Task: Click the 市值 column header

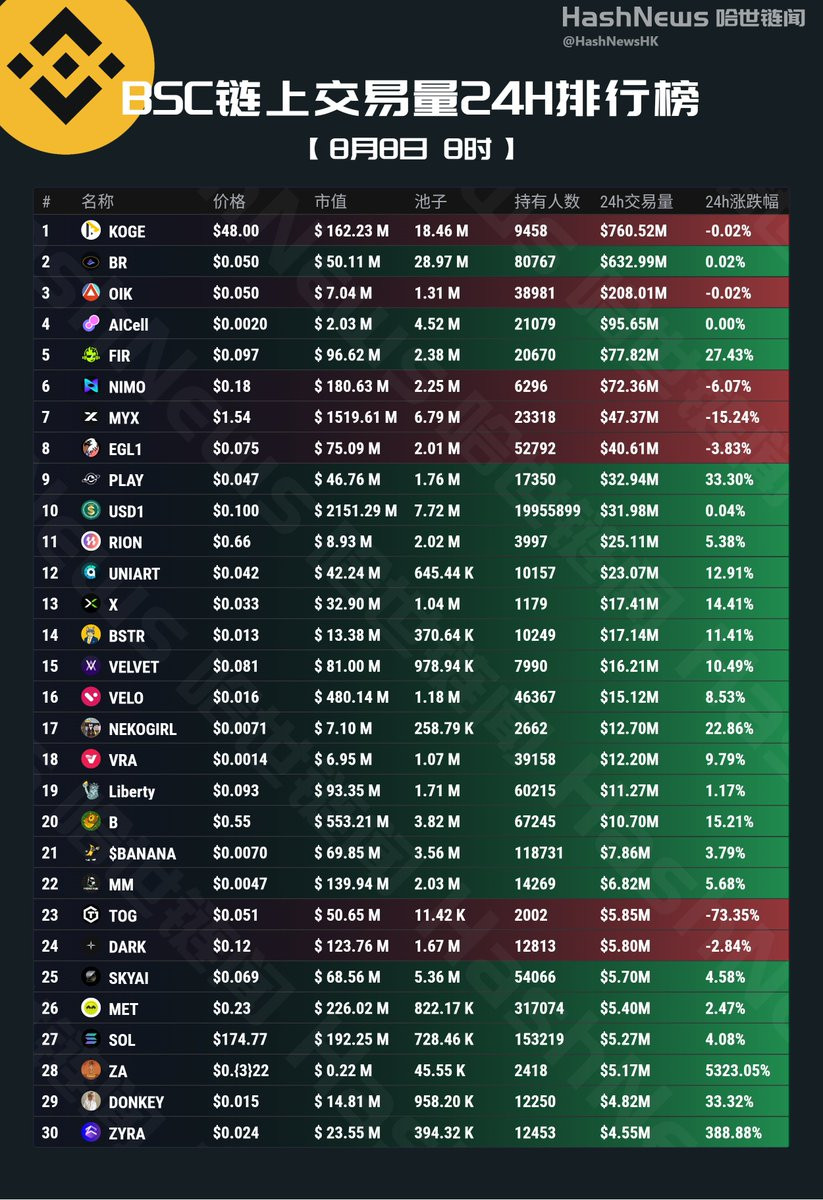Action: coord(330,201)
